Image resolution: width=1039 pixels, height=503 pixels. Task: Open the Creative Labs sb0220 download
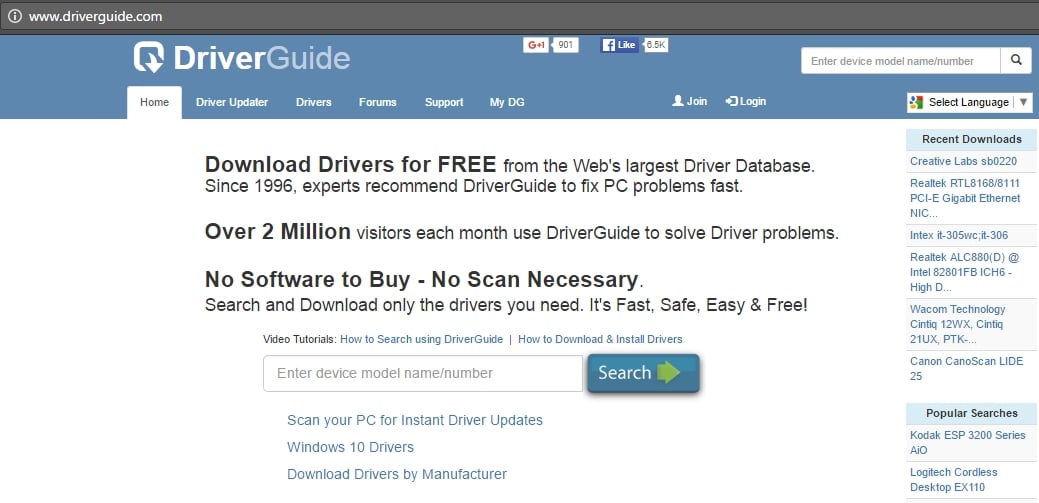point(963,161)
